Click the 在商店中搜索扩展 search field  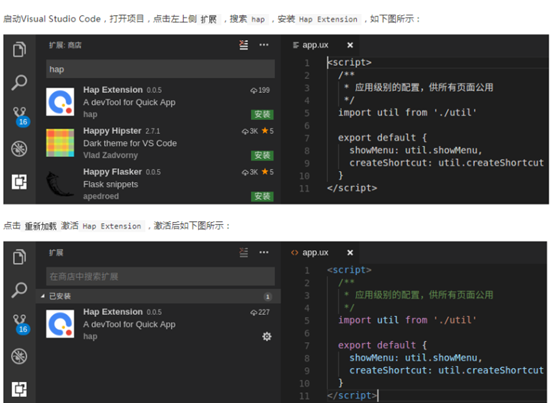tap(161, 276)
